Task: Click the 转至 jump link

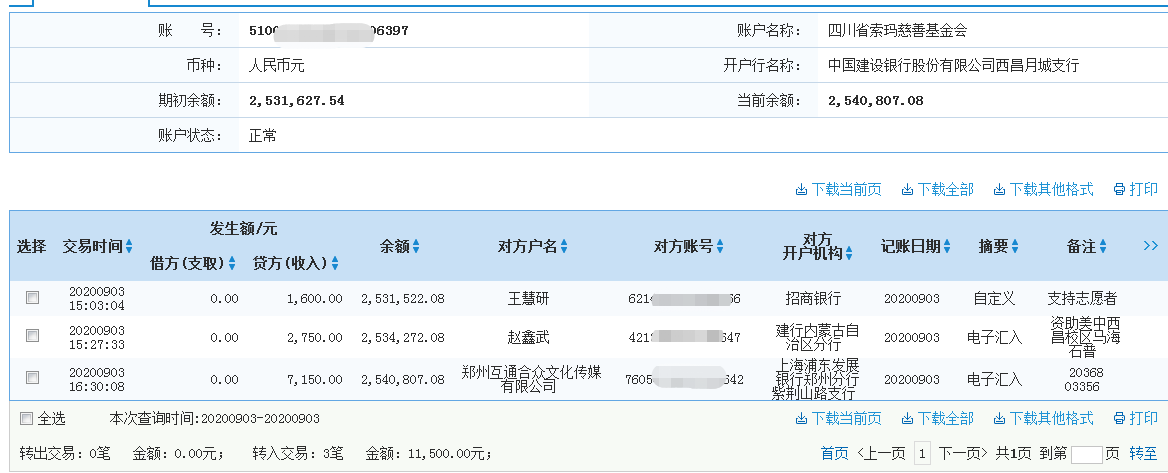Action: tap(1143, 453)
